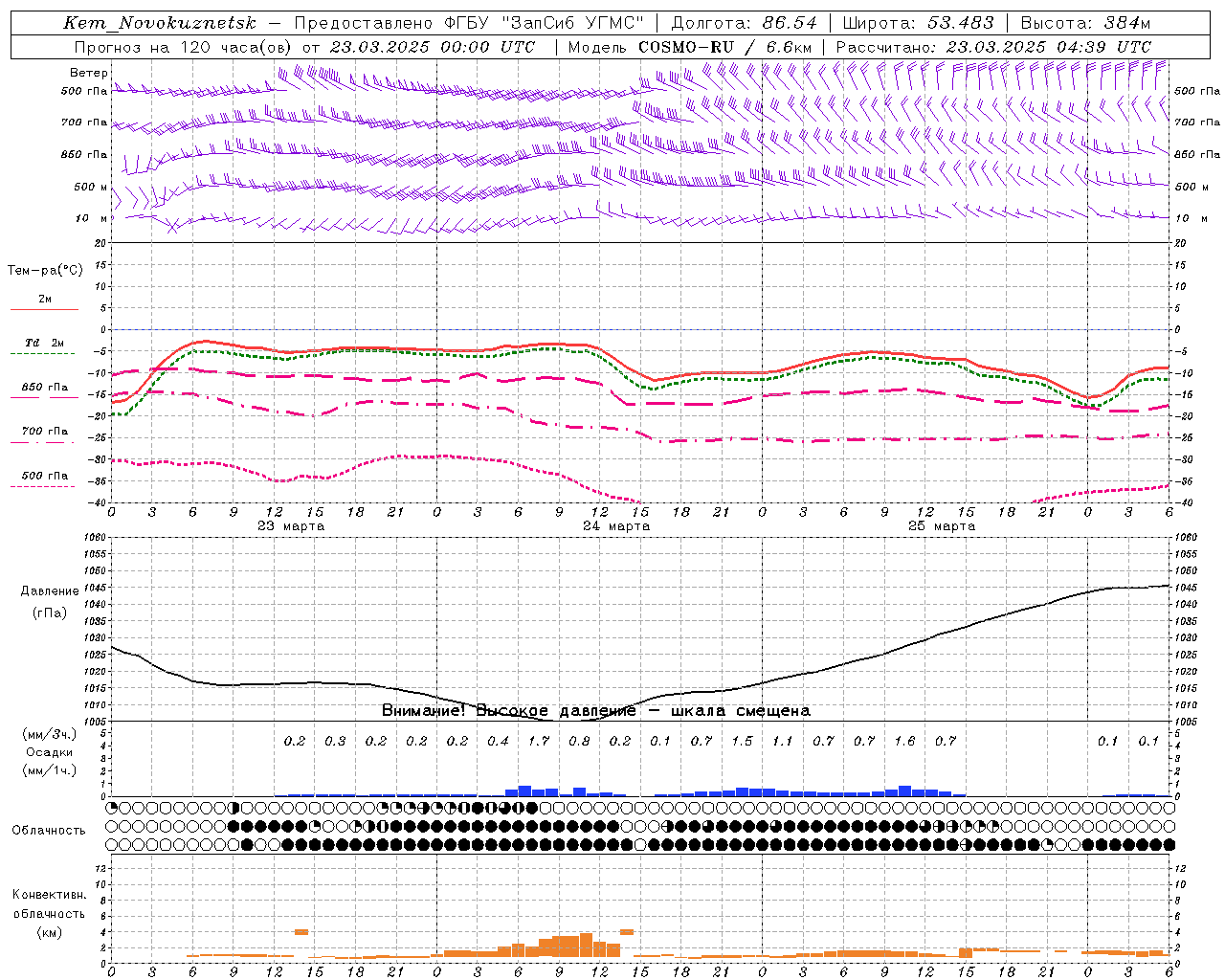The image size is (1225, 980).
Task: Select the 'Долгота: 86.54' header value
Action: [x=744, y=23]
